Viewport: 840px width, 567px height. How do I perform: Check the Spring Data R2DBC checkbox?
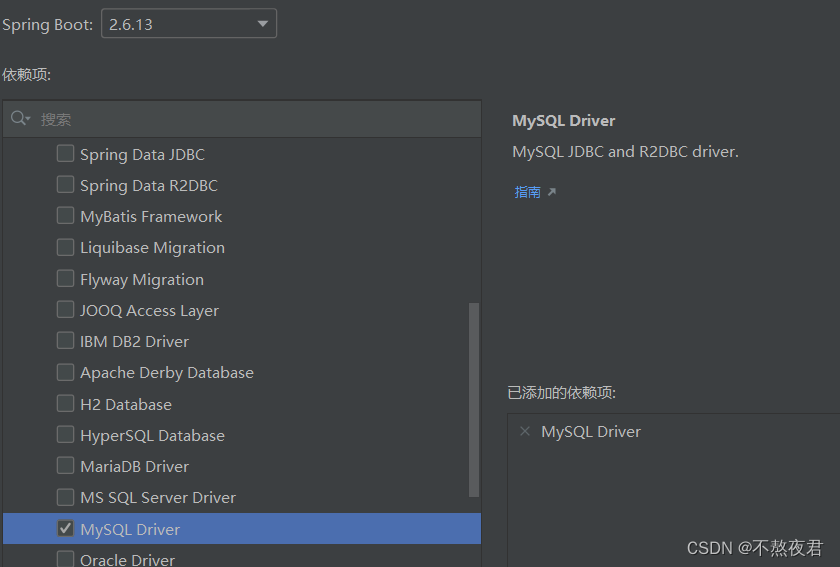click(65, 185)
